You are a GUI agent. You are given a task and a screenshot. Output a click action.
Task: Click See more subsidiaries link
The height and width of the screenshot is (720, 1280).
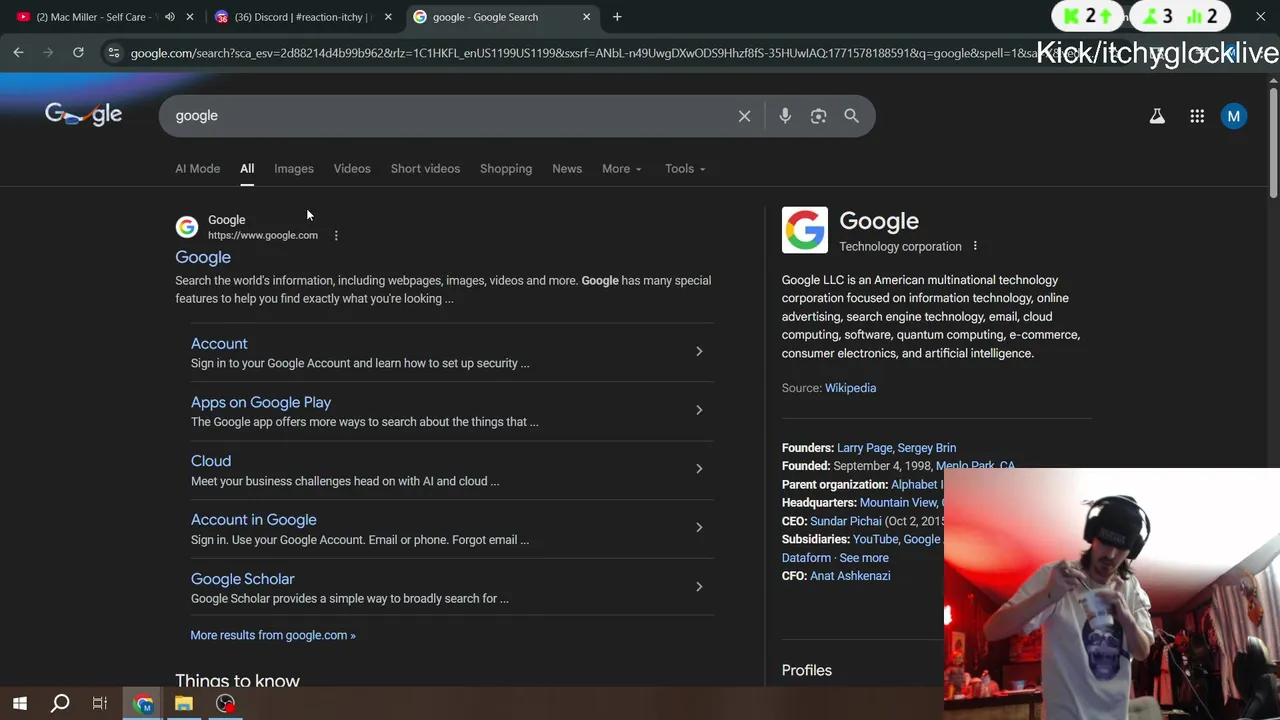tap(864, 558)
